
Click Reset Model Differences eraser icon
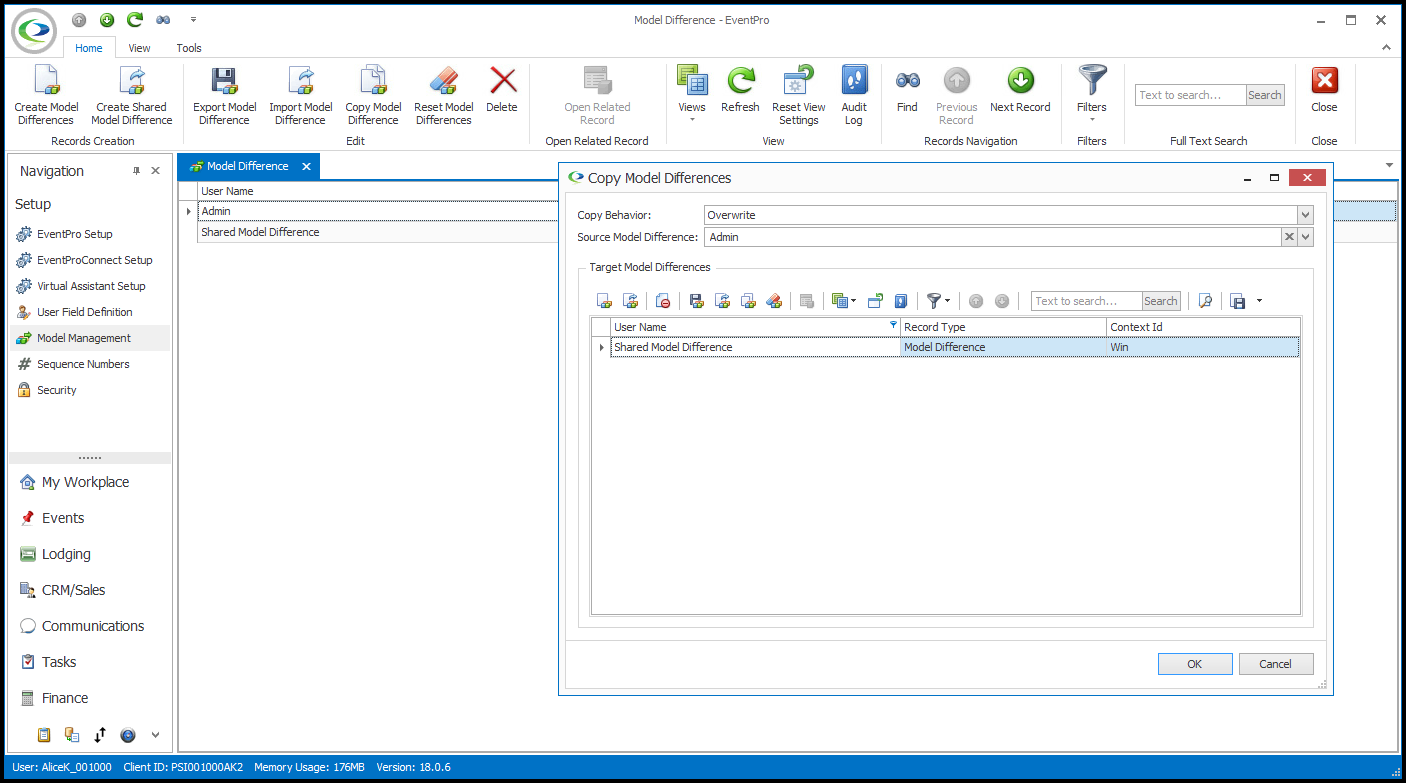click(443, 82)
